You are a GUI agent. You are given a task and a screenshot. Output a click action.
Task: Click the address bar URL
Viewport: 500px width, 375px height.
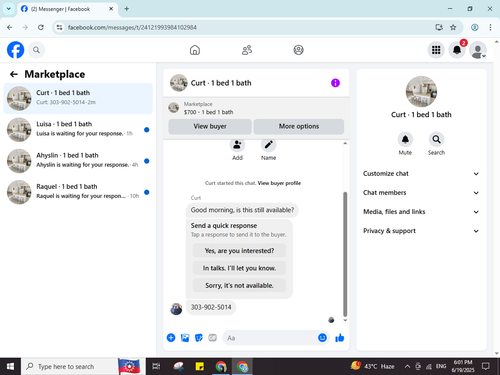click(x=132, y=27)
